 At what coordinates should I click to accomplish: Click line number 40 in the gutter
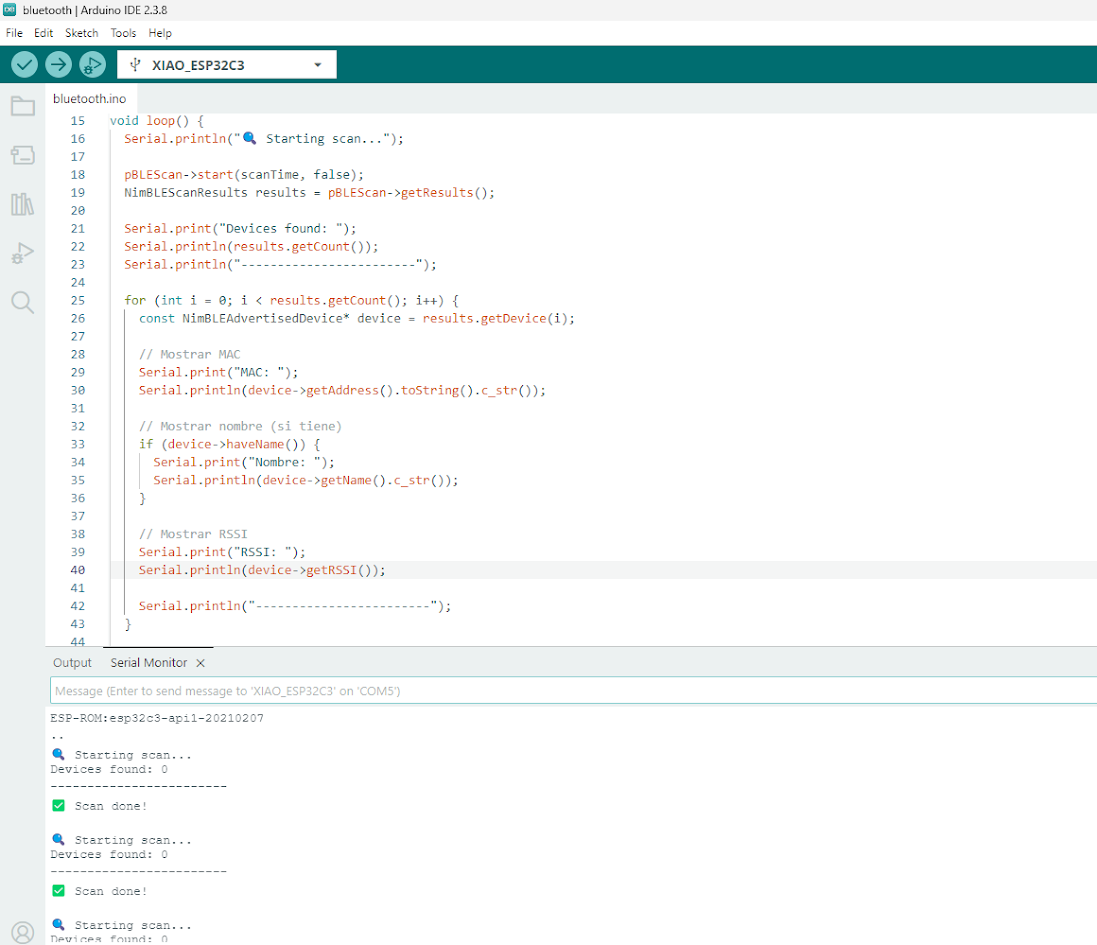[78, 570]
